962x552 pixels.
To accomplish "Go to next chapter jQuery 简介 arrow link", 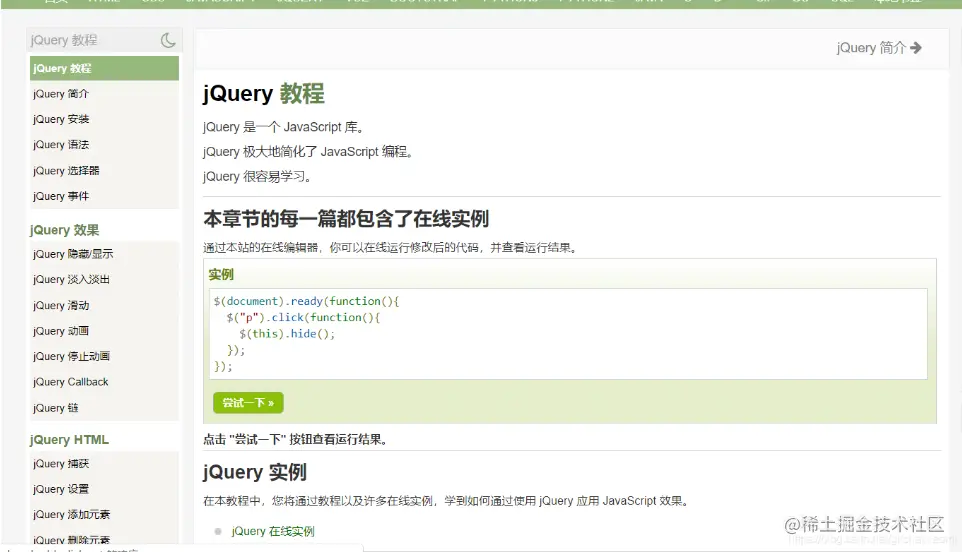I will tap(879, 48).
